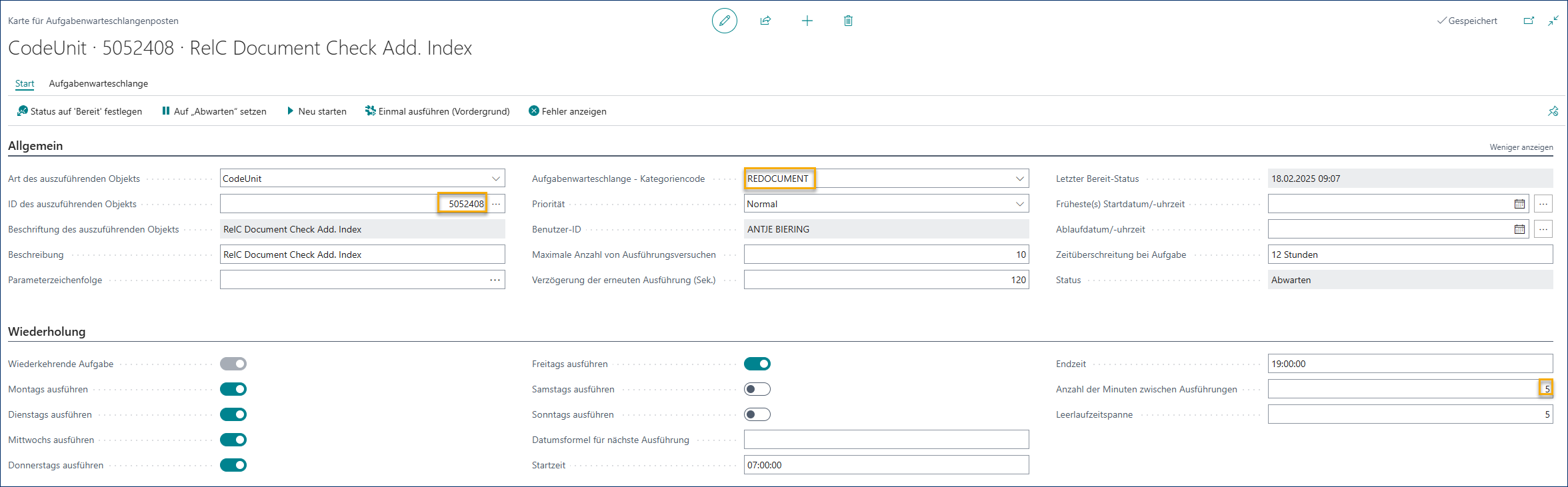Expand Art des auszuführenden Objekts dropdown

495,179
